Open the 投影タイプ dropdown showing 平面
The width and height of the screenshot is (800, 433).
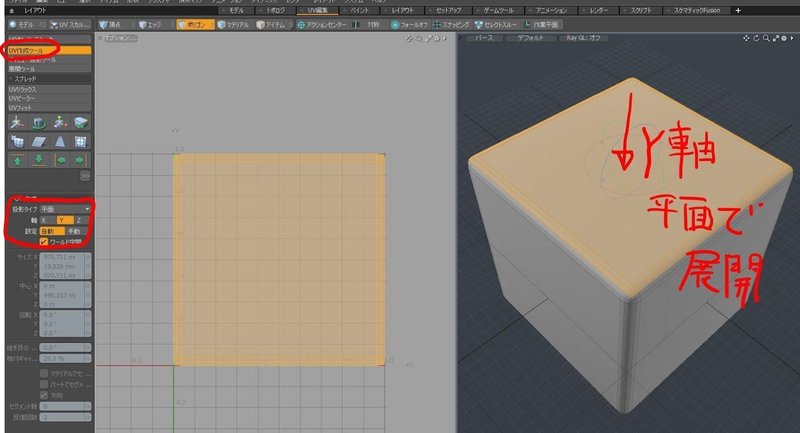[65, 209]
